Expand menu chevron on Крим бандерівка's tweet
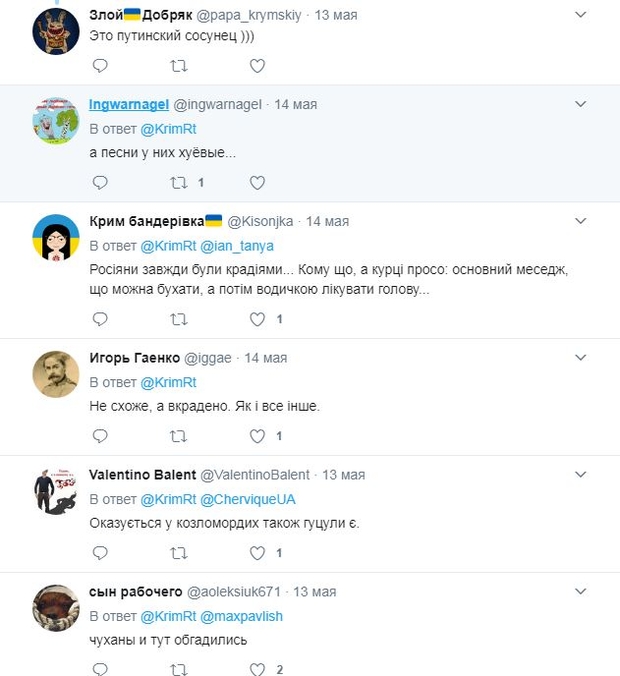 pyautogui.click(x=580, y=220)
